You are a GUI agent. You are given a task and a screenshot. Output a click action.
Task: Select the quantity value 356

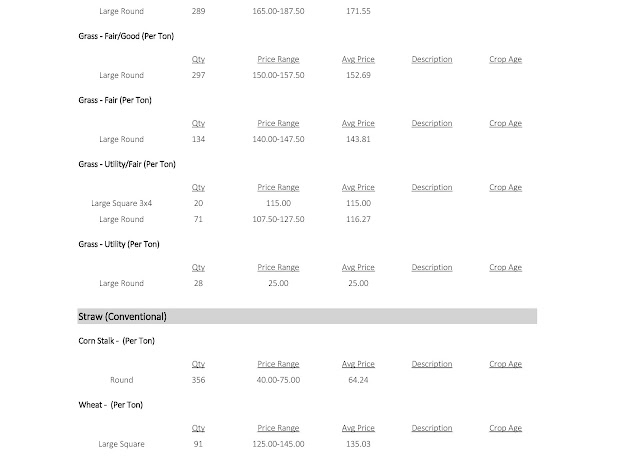point(198,380)
